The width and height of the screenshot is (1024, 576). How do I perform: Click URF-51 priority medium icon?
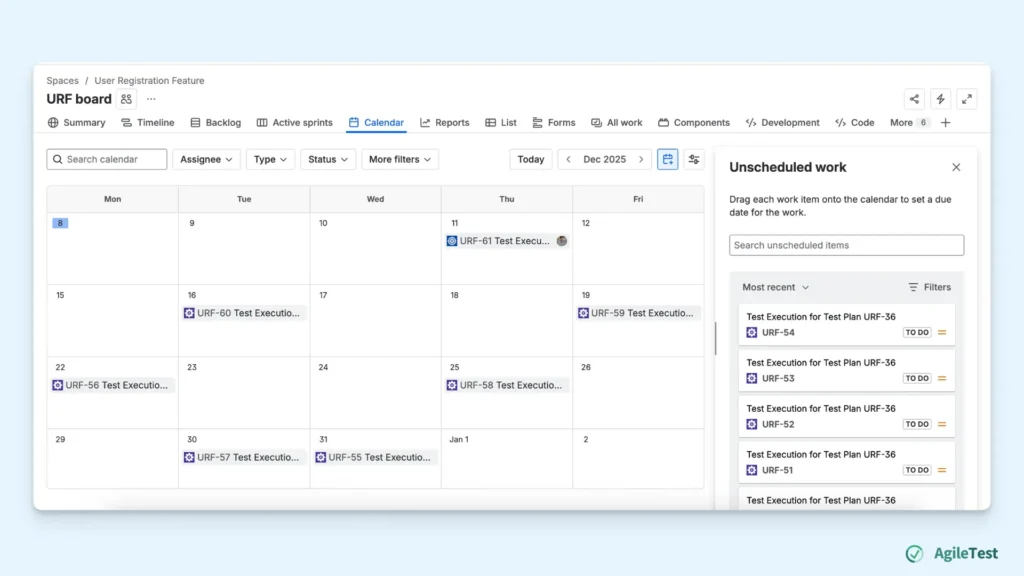coord(942,470)
